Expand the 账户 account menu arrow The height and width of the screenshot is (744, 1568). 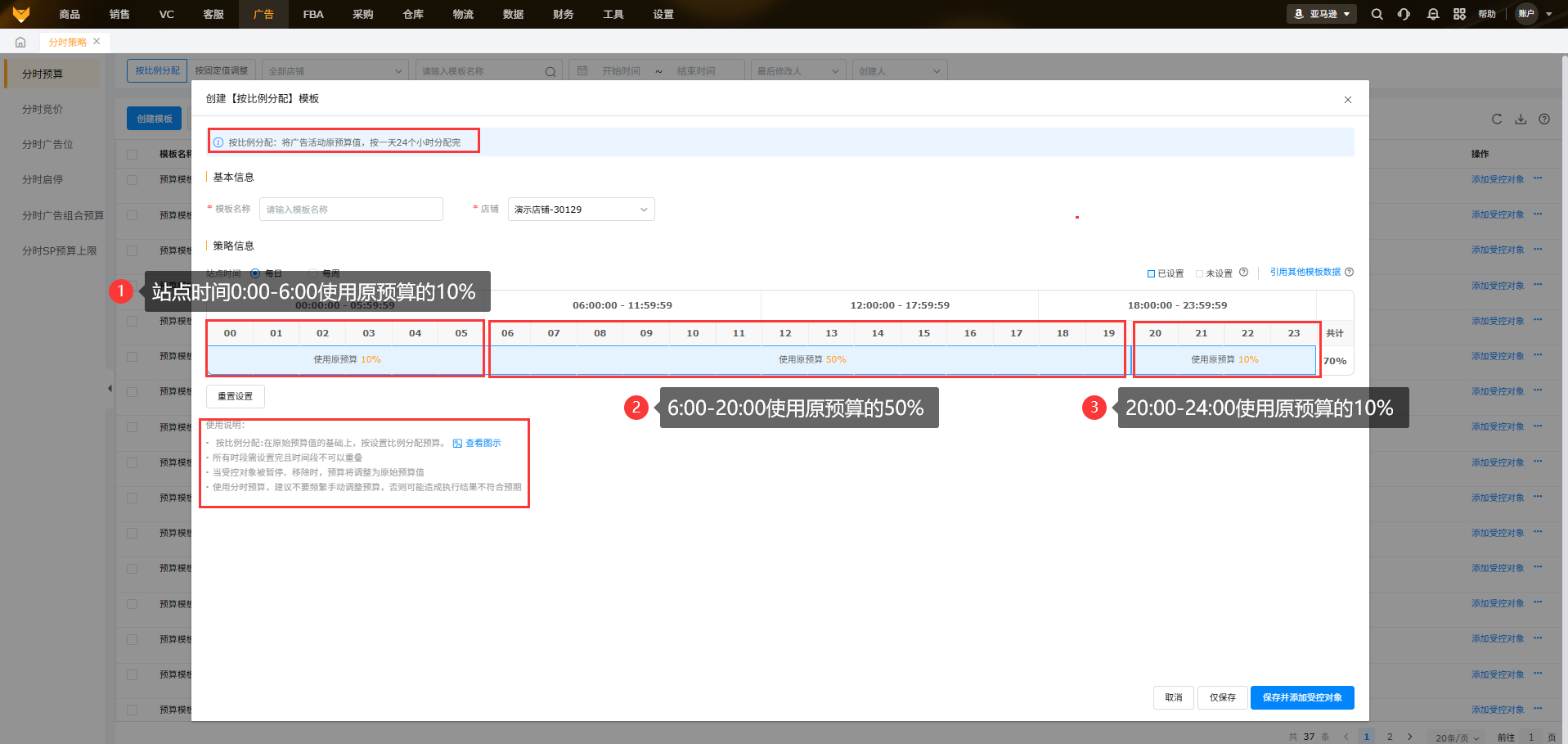click(1549, 14)
